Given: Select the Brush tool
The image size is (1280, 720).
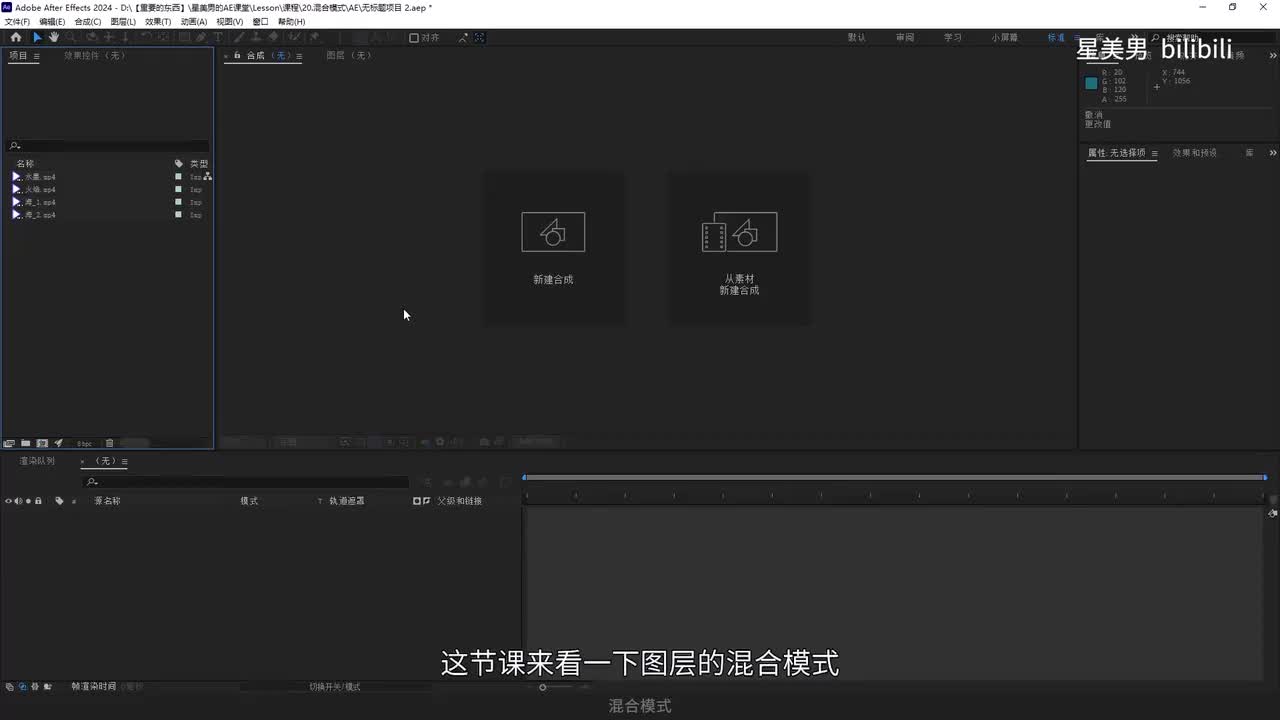Looking at the screenshot, I should (241, 37).
